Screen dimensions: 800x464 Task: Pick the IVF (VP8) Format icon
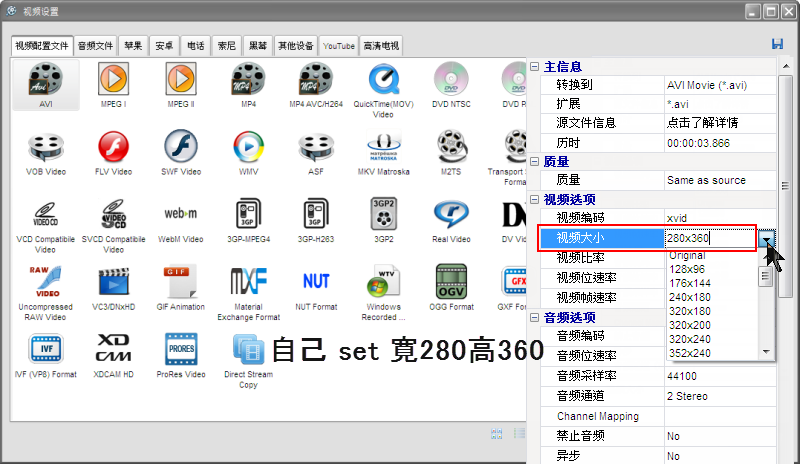pyautogui.click(x=46, y=349)
